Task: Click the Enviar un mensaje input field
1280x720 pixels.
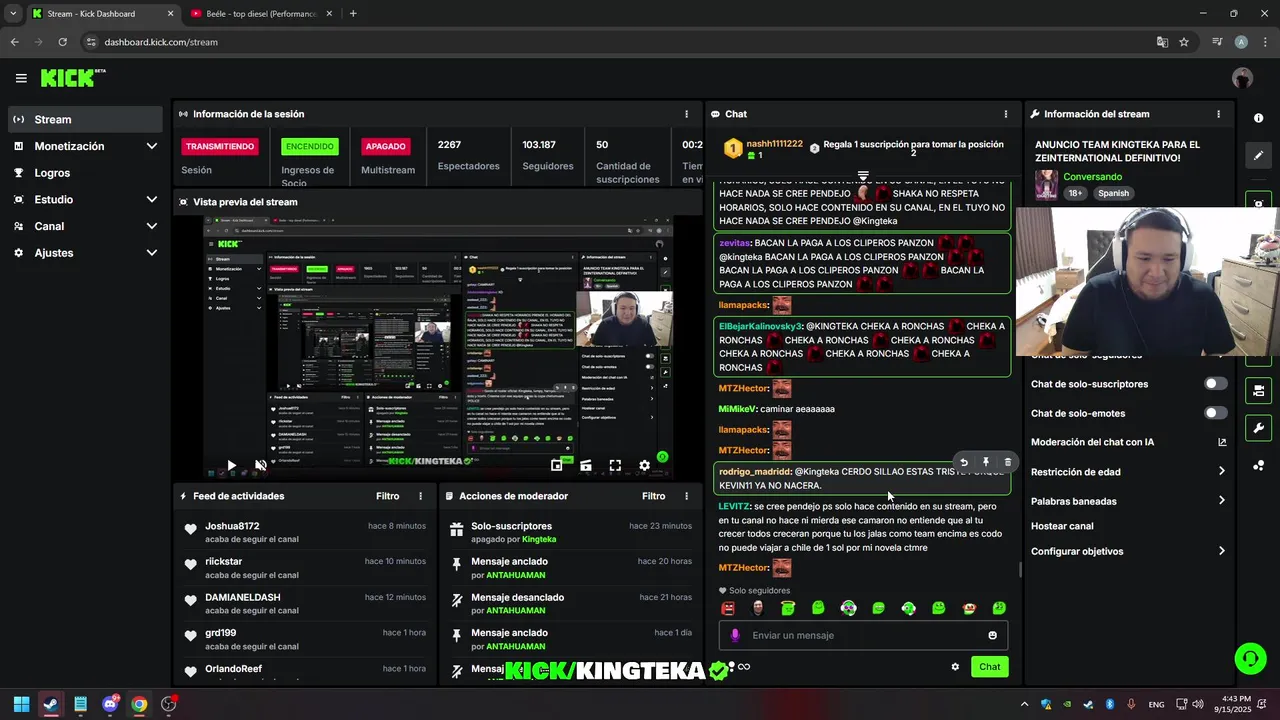Action: (x=863, y=635)
